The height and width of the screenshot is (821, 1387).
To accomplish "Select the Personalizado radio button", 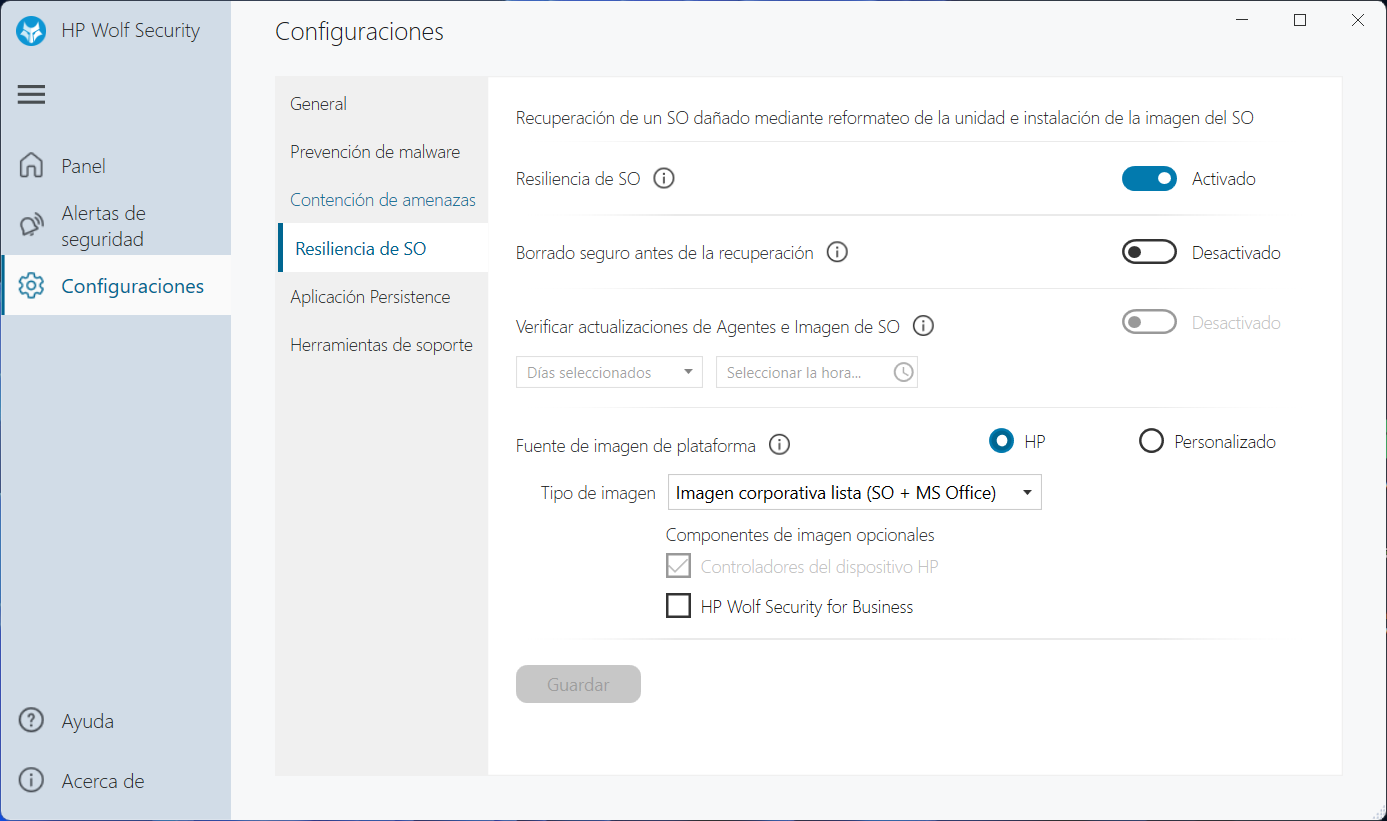I will [x=1151, y=441].
